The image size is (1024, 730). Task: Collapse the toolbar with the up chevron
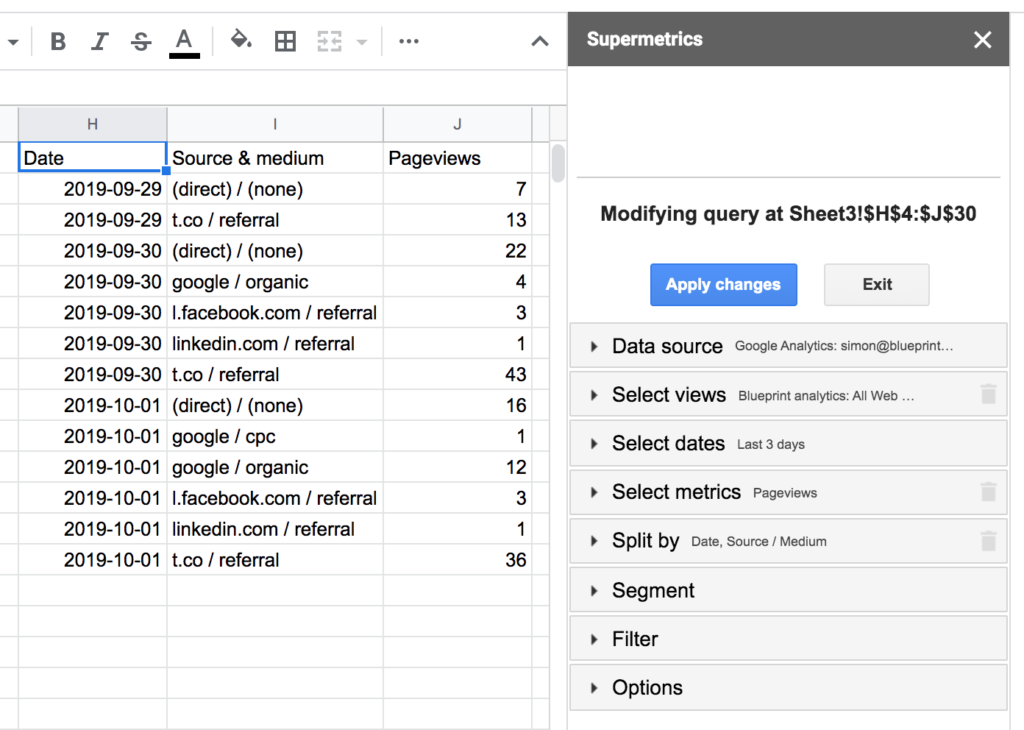[539, 41]
